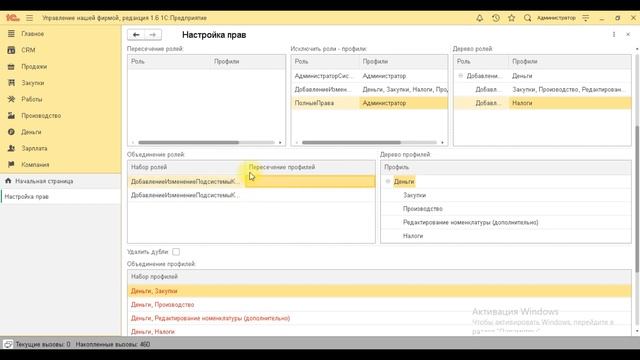Select Закупки in profile tree
640x360 pixels.
point(414,195)
